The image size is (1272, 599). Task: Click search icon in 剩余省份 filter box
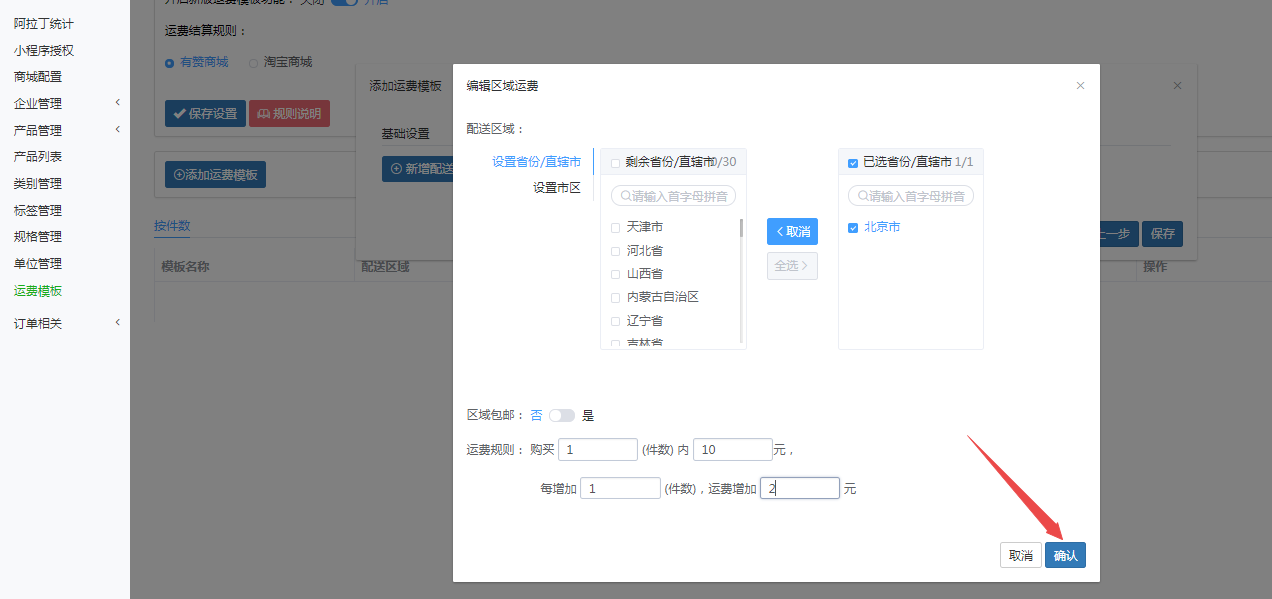click(x=626, y=196)
